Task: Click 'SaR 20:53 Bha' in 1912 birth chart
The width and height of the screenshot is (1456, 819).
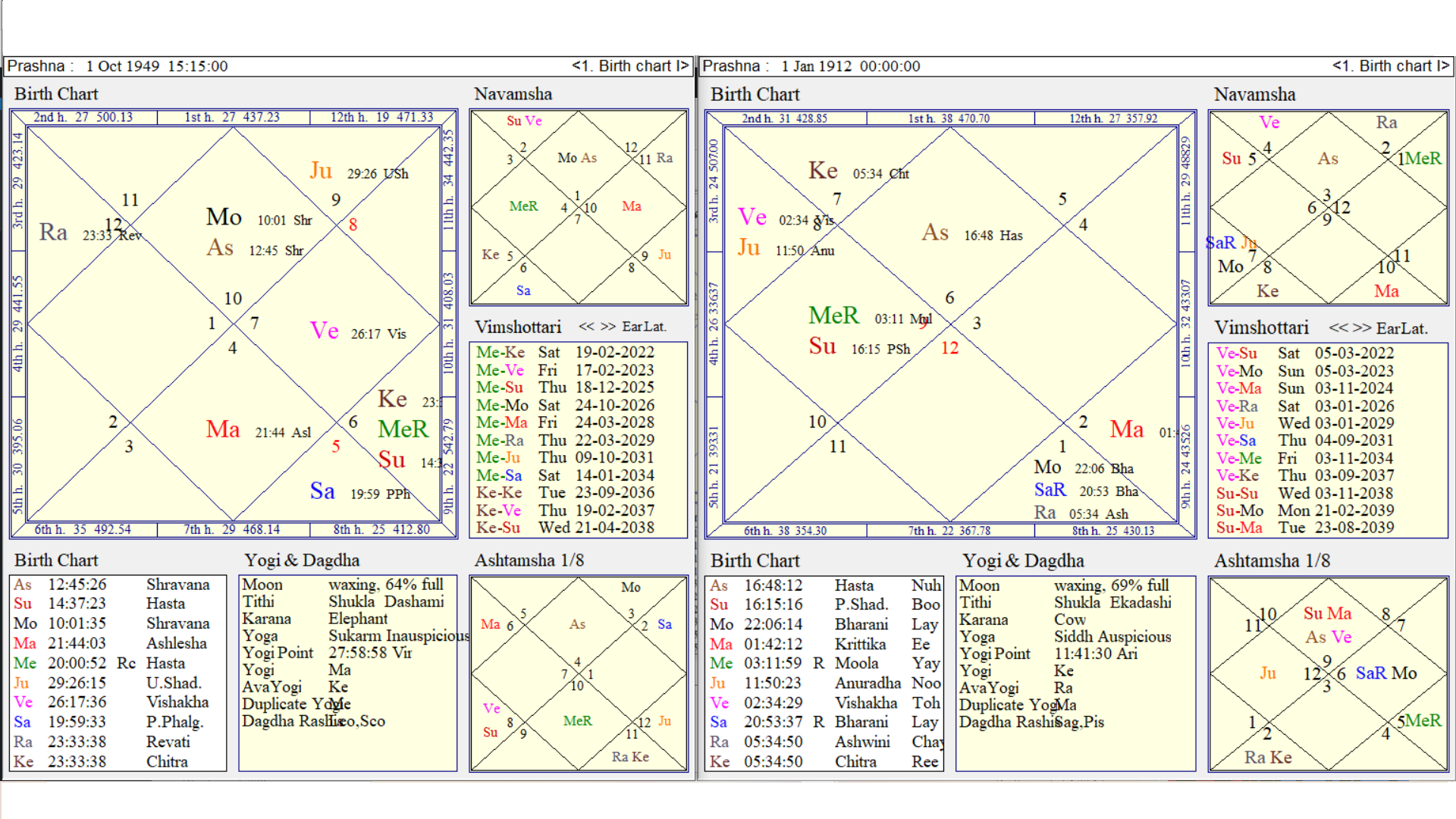Action: tap(1087, 491)
